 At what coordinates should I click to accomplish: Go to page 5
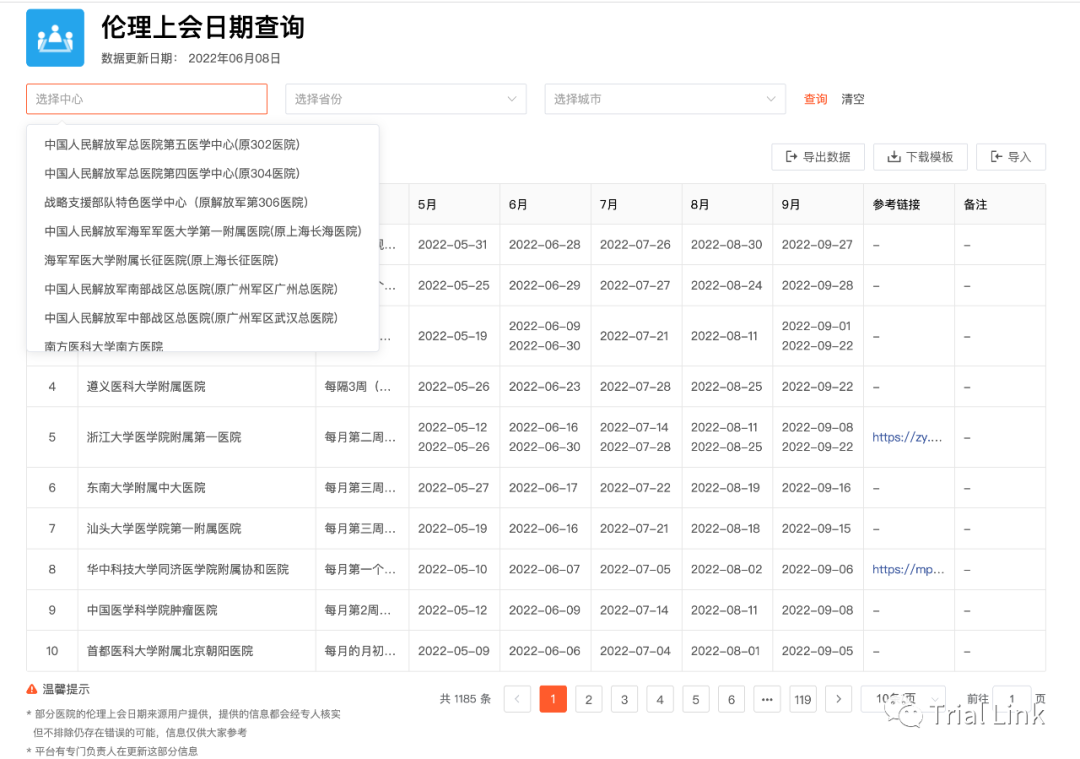(696, 699)
